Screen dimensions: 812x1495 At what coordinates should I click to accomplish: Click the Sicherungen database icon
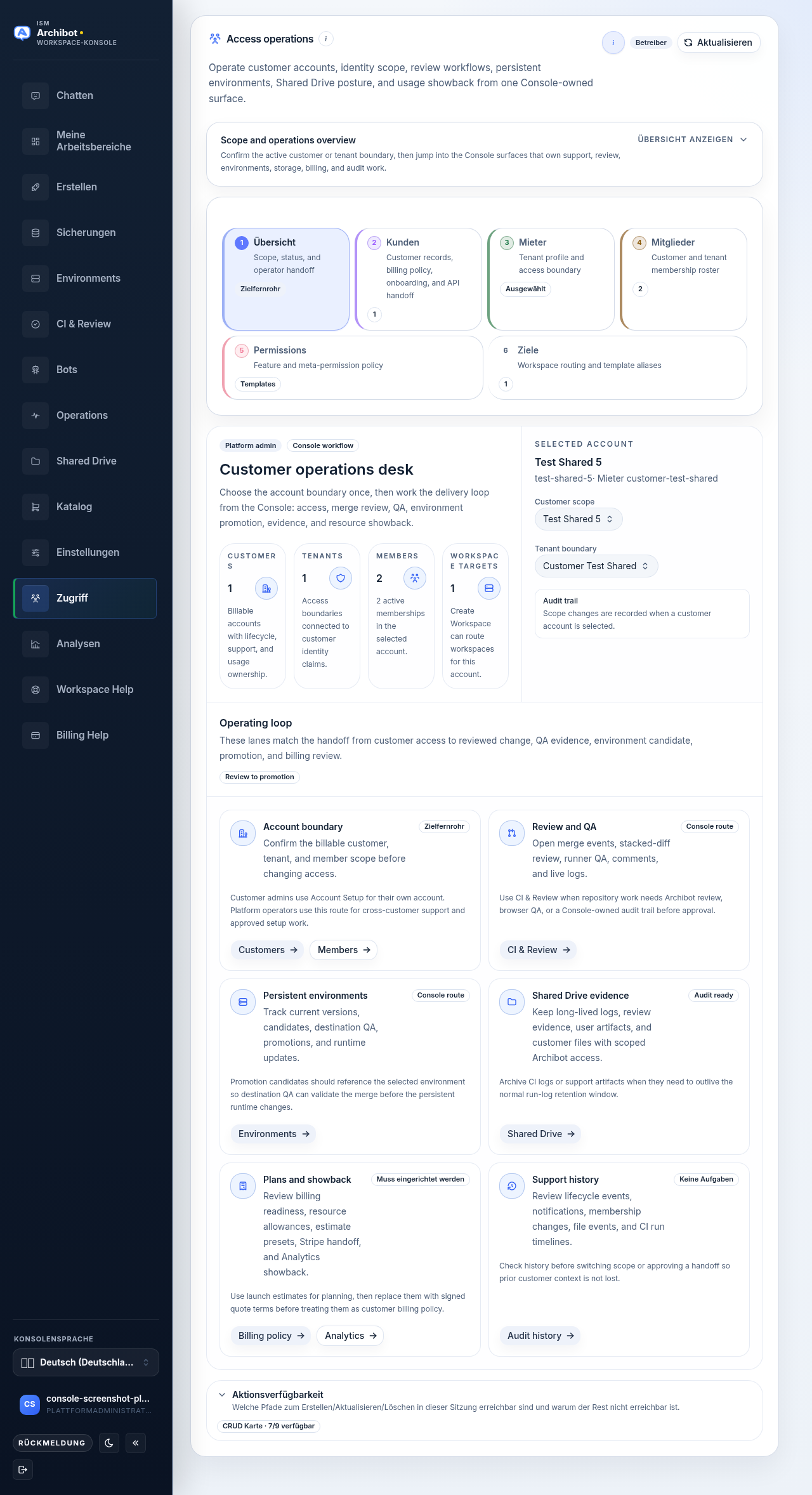pos(36,233)
